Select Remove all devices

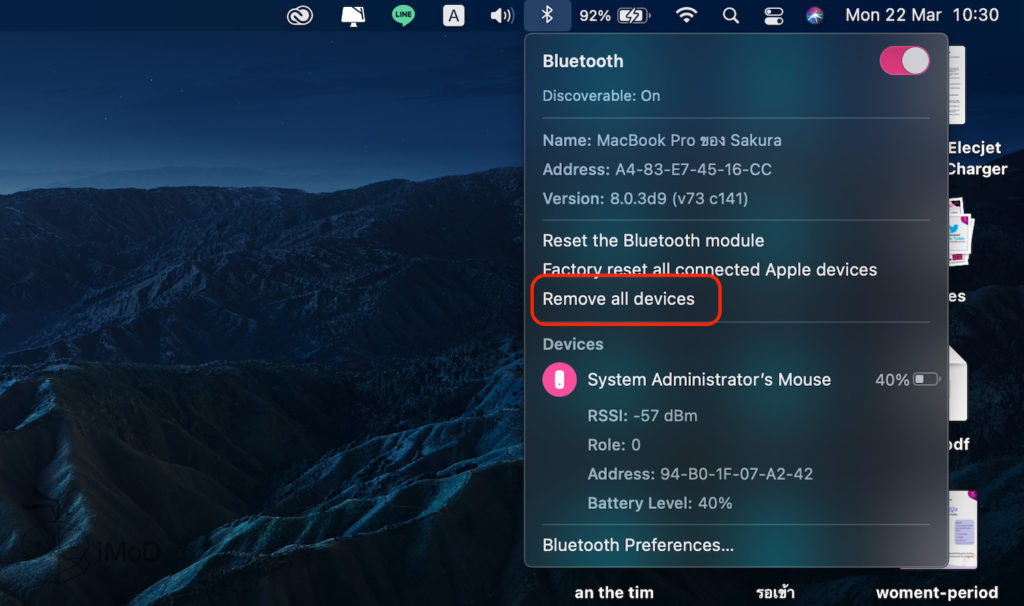[618, 299]
